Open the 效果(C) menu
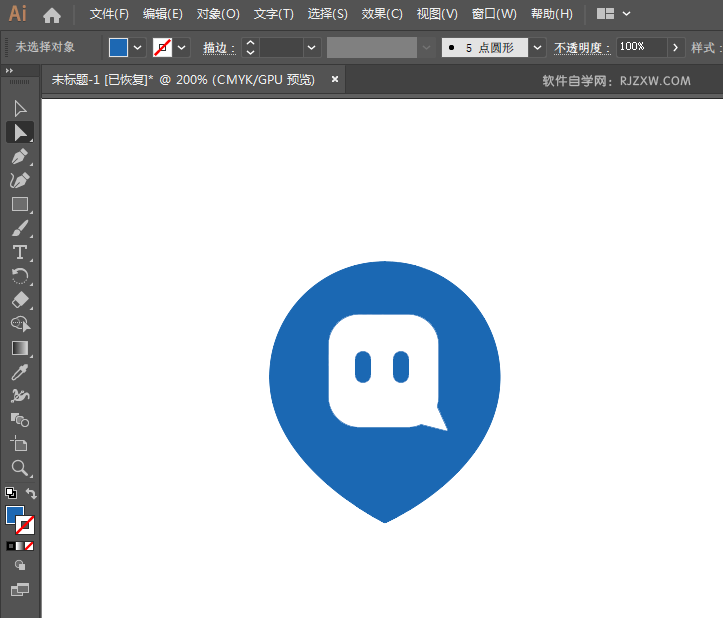This screenshot has height=618, width=723. (382, 14)
